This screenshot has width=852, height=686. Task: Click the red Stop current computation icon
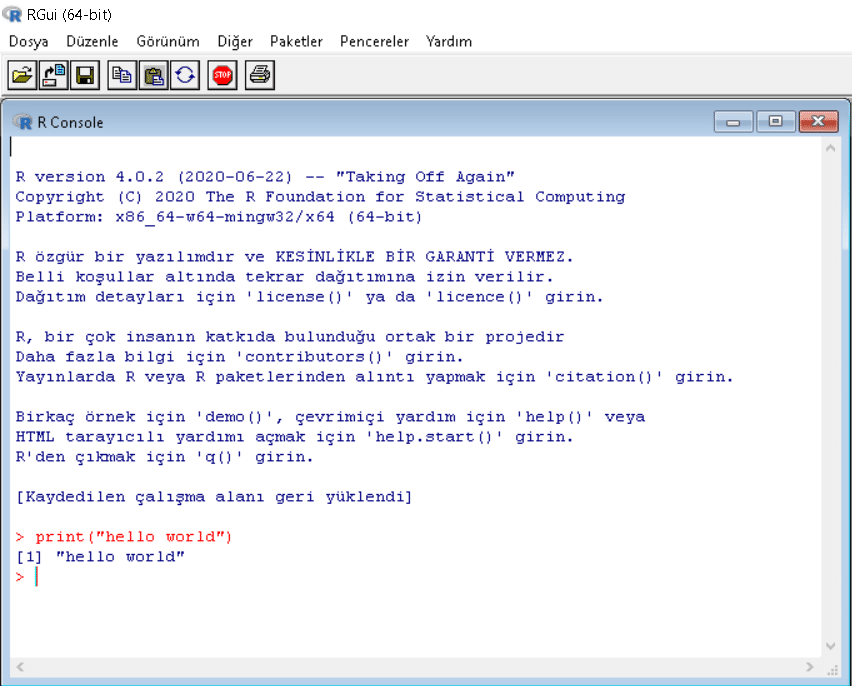[221, 75]
